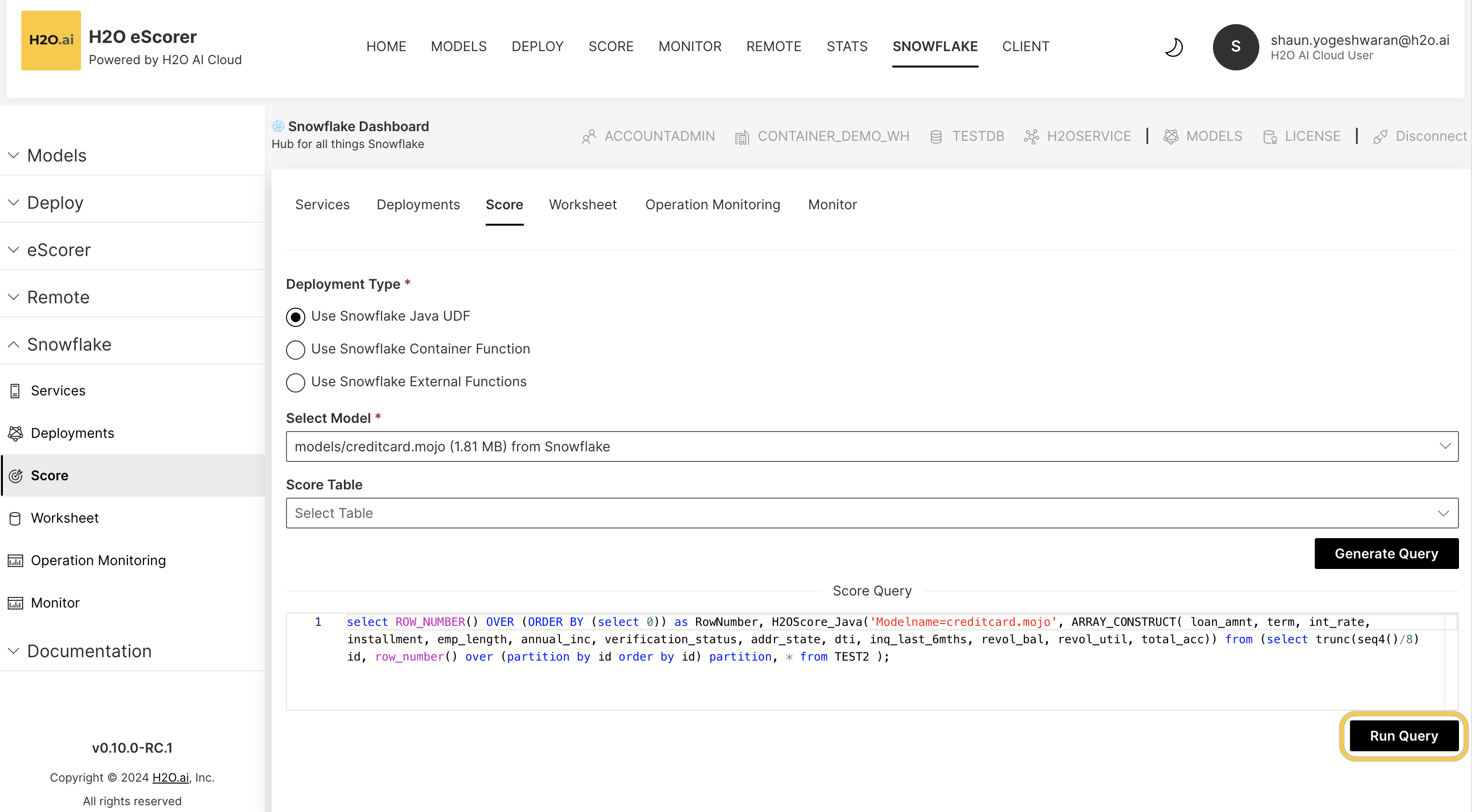Click the ACCOUNTADMIN role icon

588,136
